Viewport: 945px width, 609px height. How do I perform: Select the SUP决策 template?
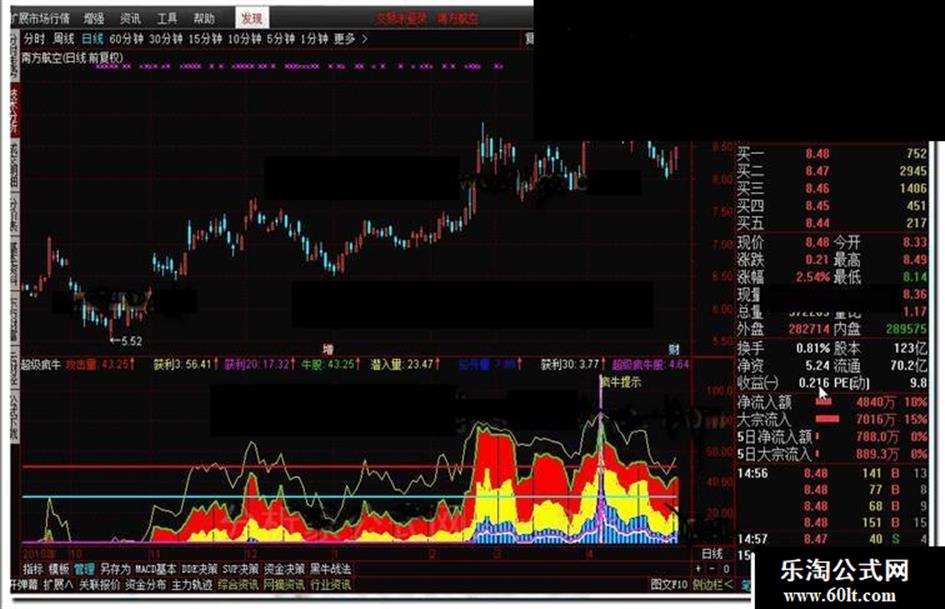click(x=240, y=569)
